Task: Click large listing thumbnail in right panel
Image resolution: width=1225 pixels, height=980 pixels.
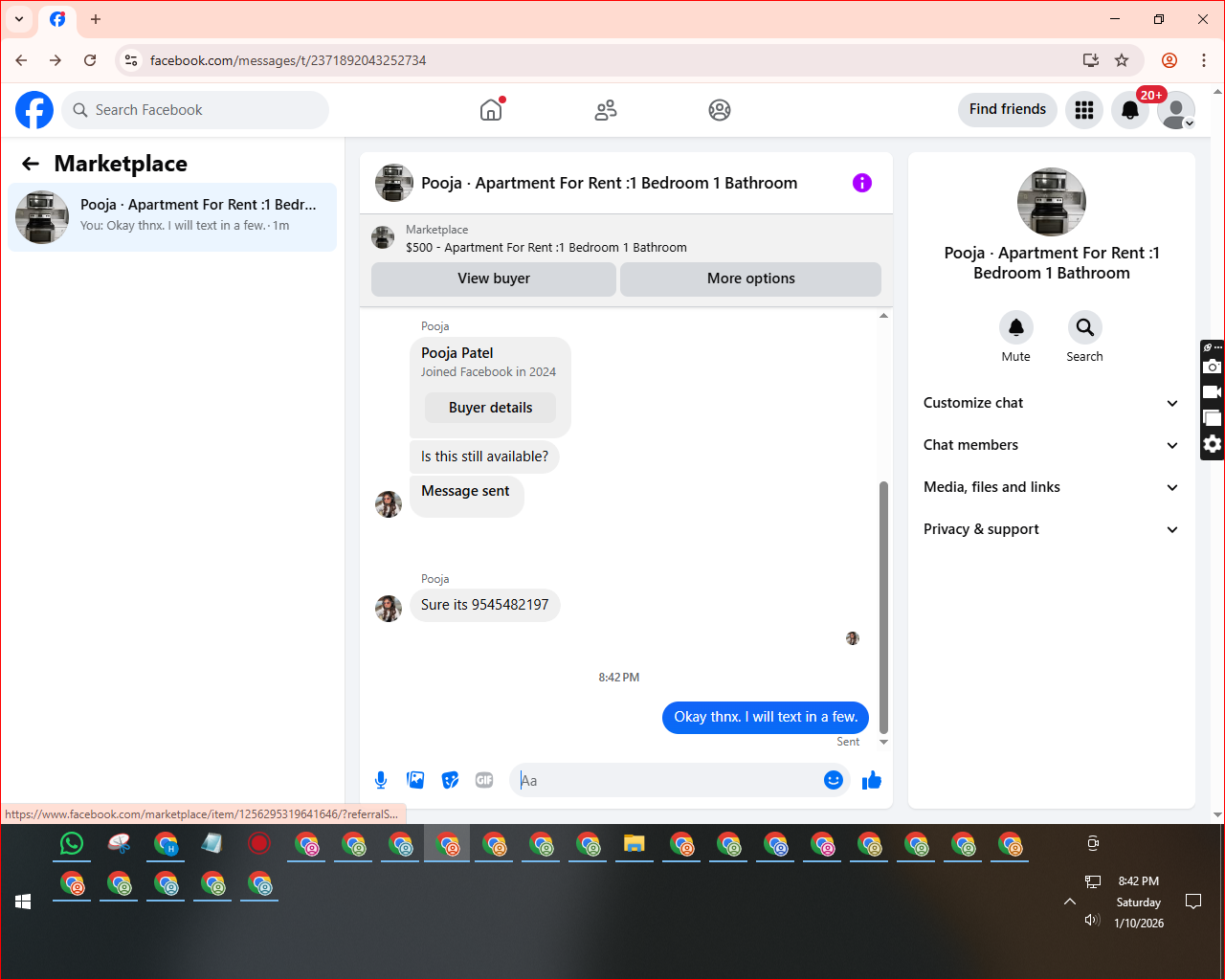Action: 1052,202
